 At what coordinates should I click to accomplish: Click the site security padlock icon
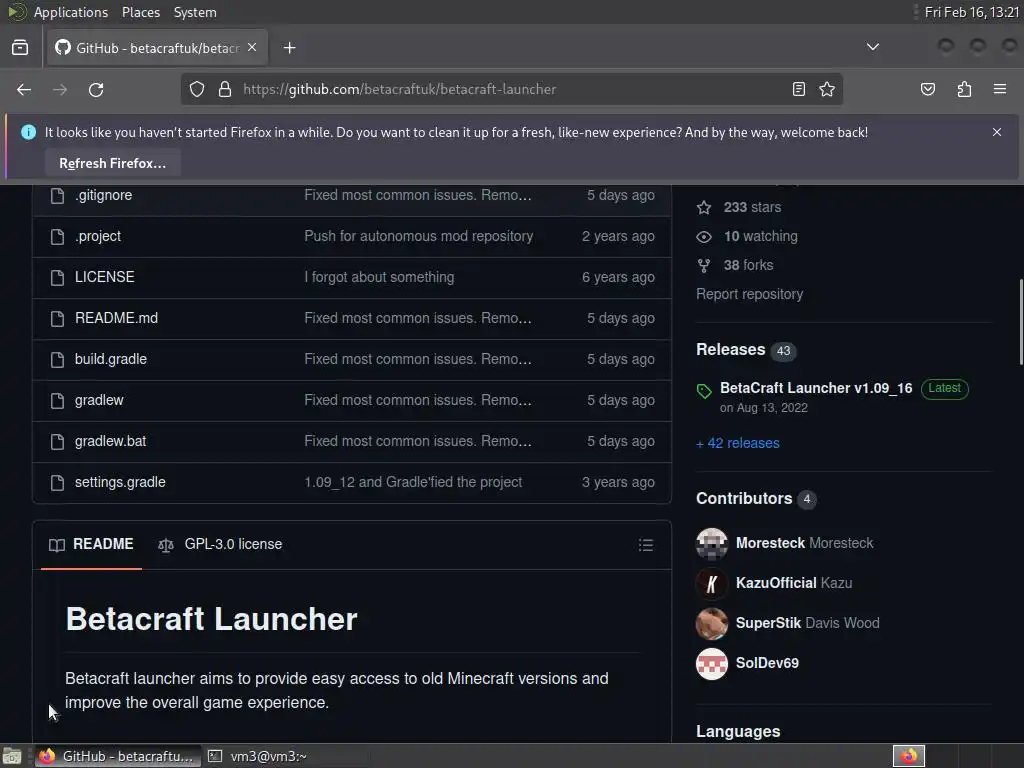[225, 89]
